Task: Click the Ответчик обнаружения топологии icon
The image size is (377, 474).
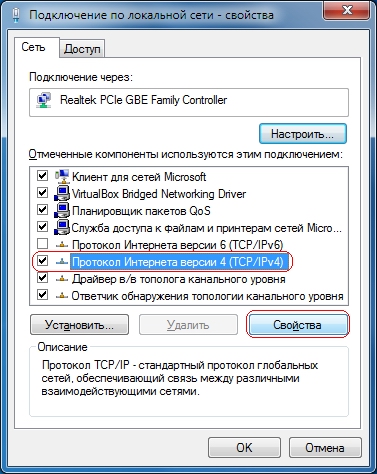Action: [62, 296]
